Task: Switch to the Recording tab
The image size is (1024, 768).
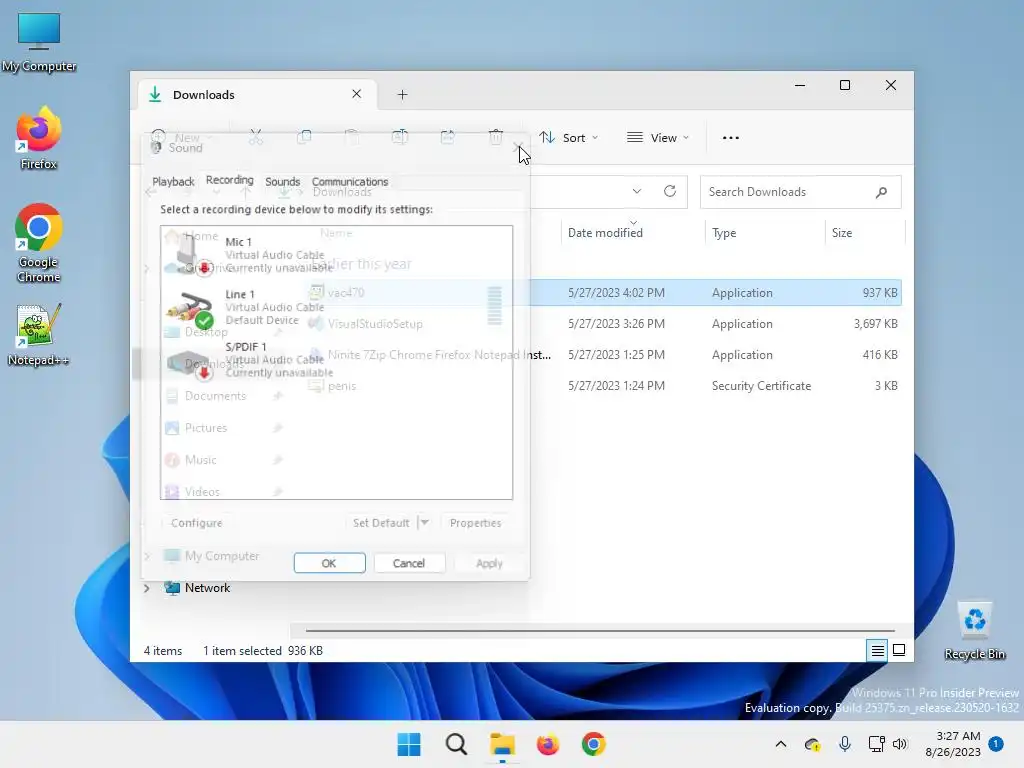Action: coord(229,180)
